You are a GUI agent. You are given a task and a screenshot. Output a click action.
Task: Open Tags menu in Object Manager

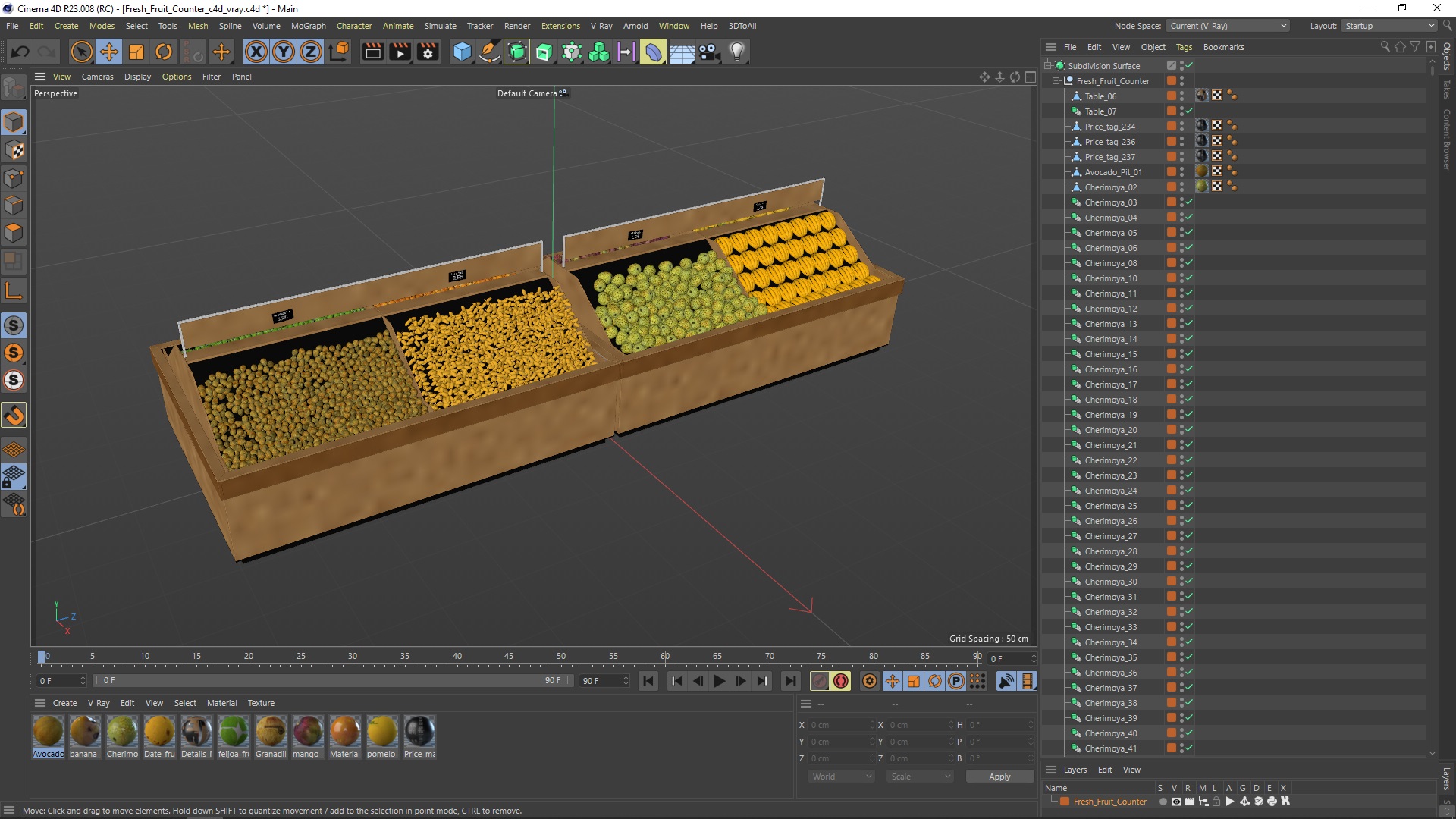point(1184,47)
